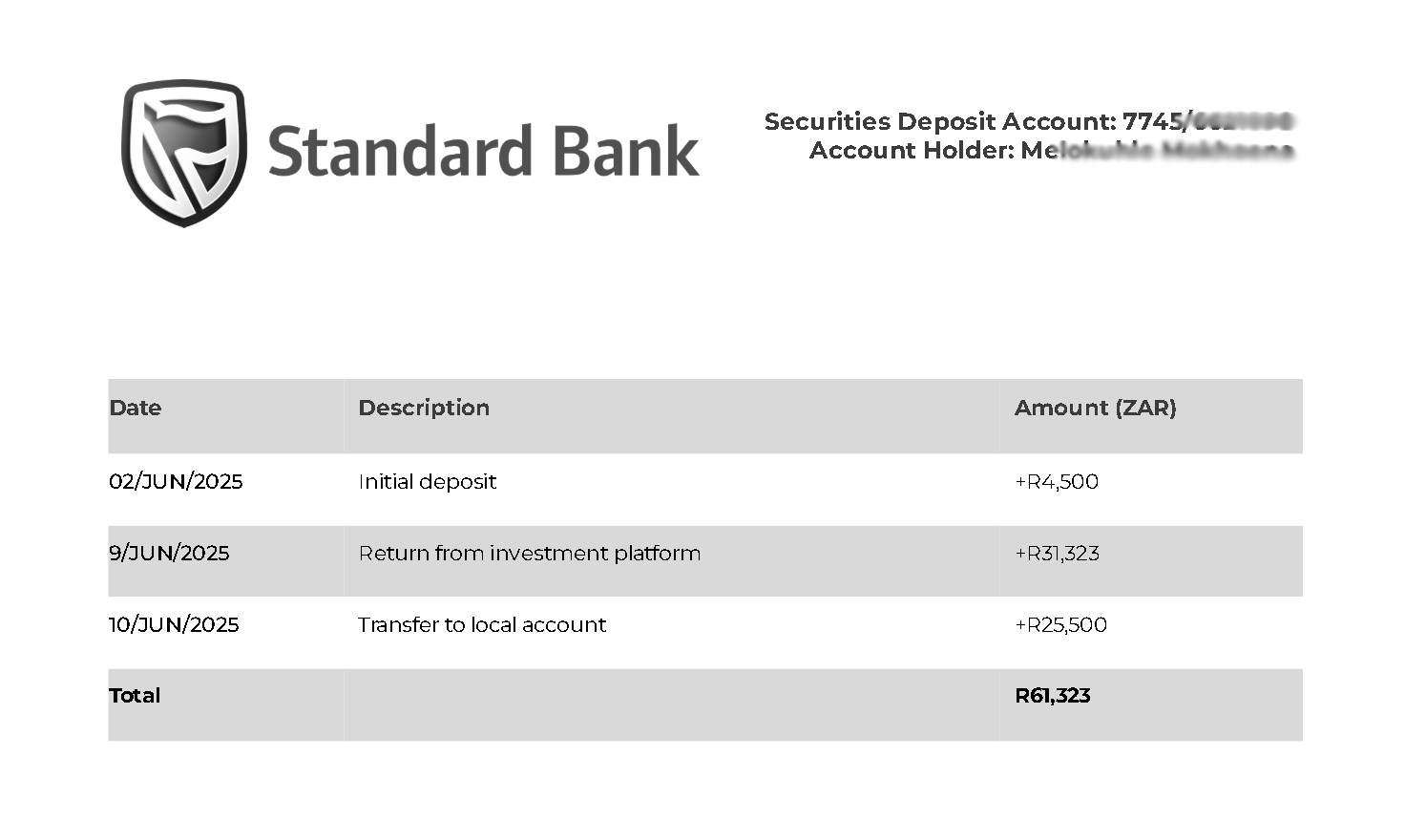
Task: Click the Amount (ZAR) column header
Action: (1096, 408)
